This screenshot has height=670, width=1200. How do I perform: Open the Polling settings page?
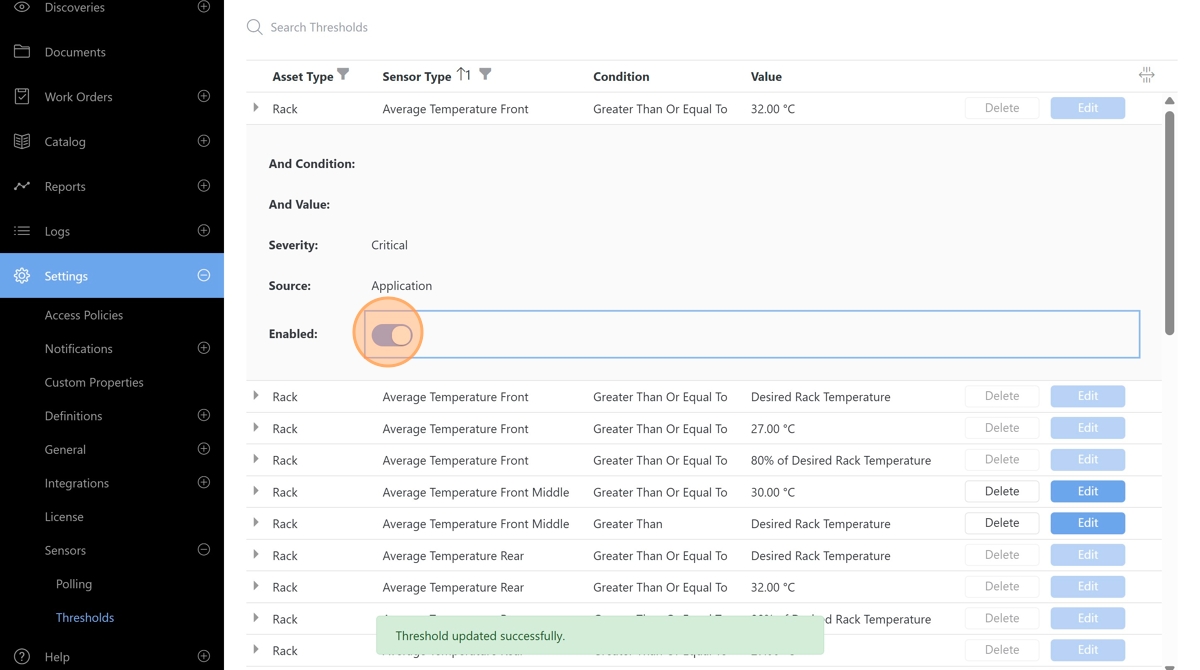point(74,584)
